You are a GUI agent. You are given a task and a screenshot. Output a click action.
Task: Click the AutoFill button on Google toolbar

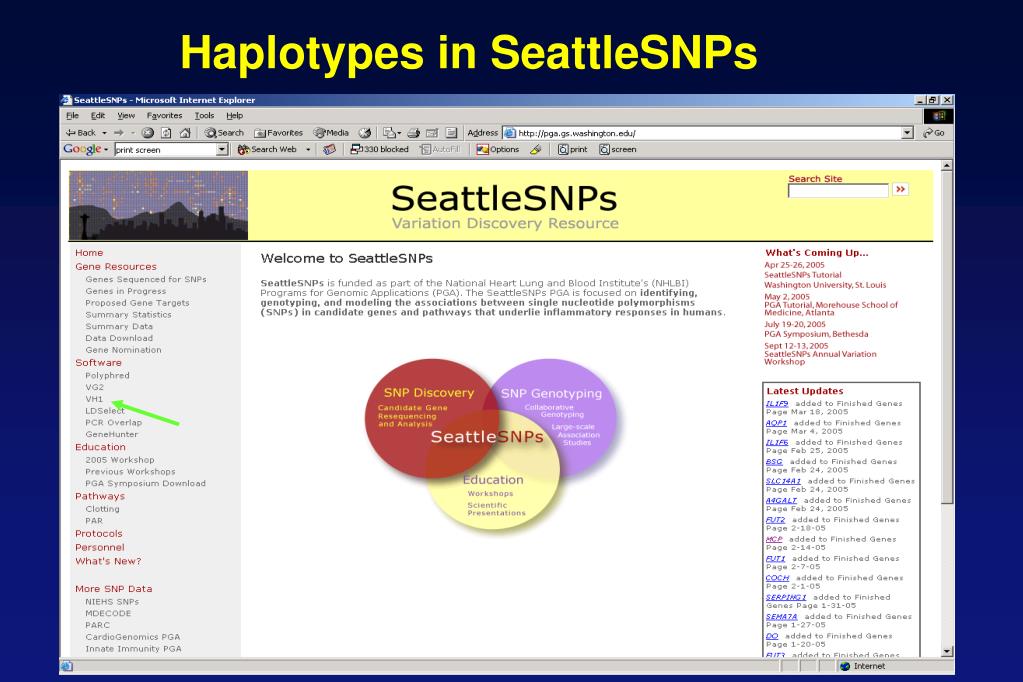440,149
